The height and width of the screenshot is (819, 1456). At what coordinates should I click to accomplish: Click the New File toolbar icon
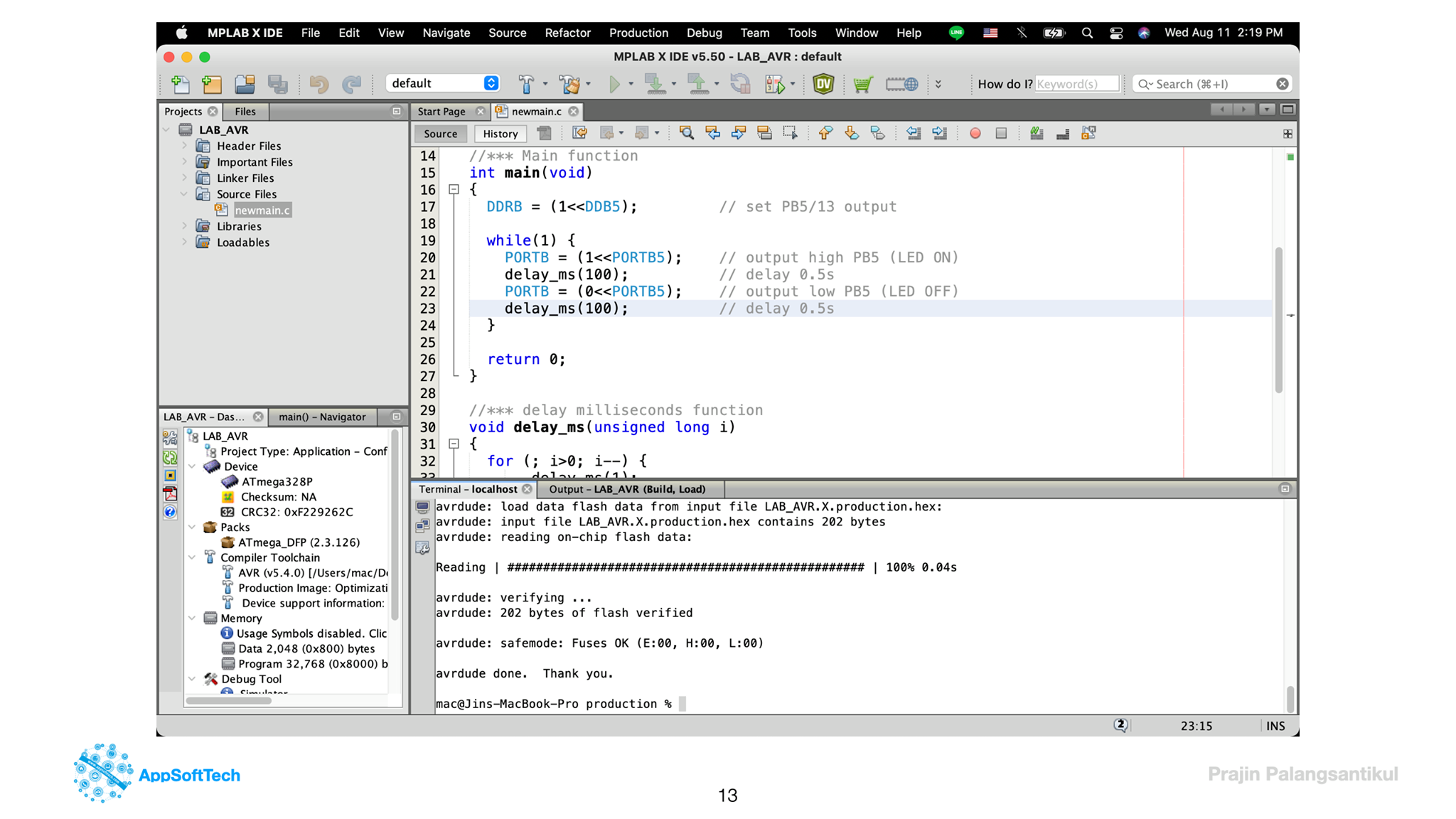tap(181, 84)
